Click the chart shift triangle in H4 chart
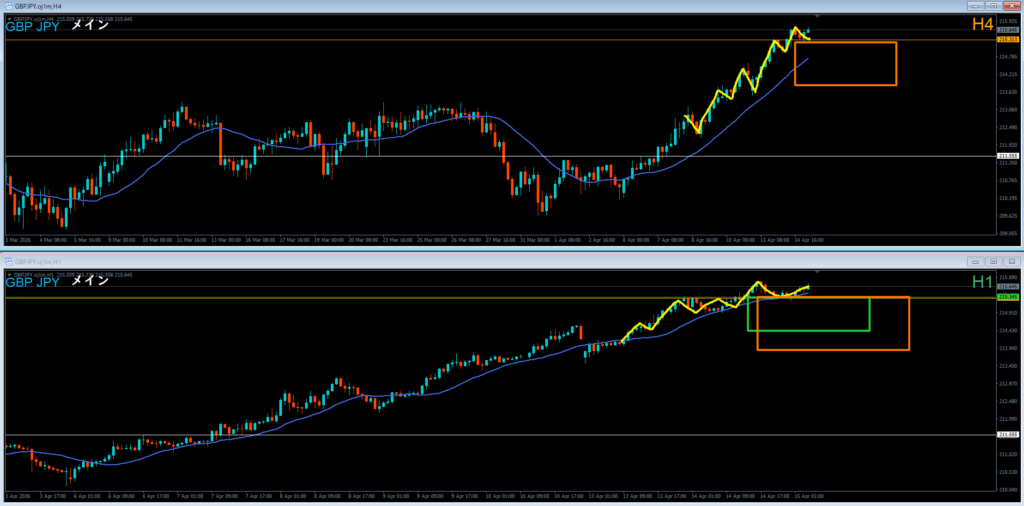Viewport: 1024px width, 506px height. (x=818, y=17)
